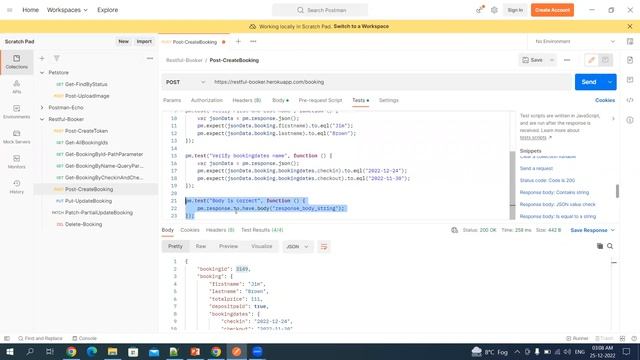Open the POST method dropdown
Screen dimensions: 640x360
185,82
